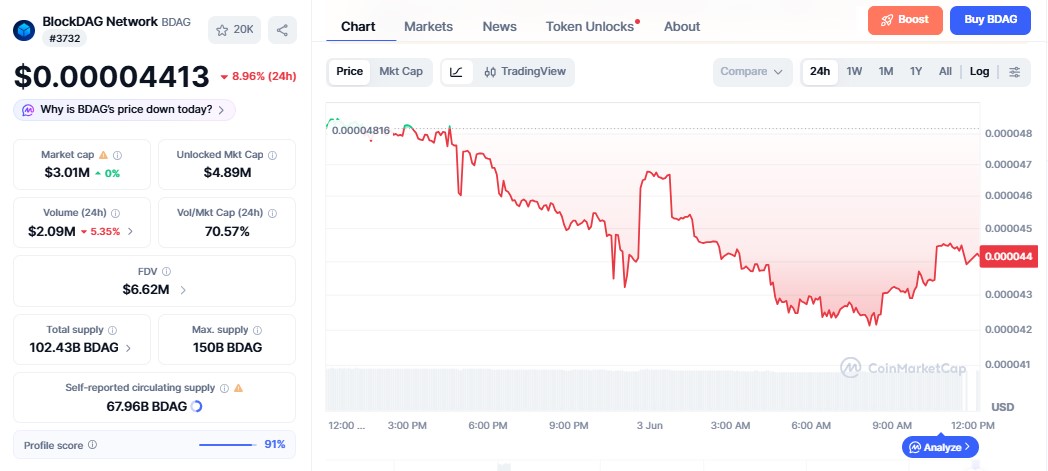Screen dimensions: 1048x471
Task: Expand FDV details chevron
Action: [183, 290]
